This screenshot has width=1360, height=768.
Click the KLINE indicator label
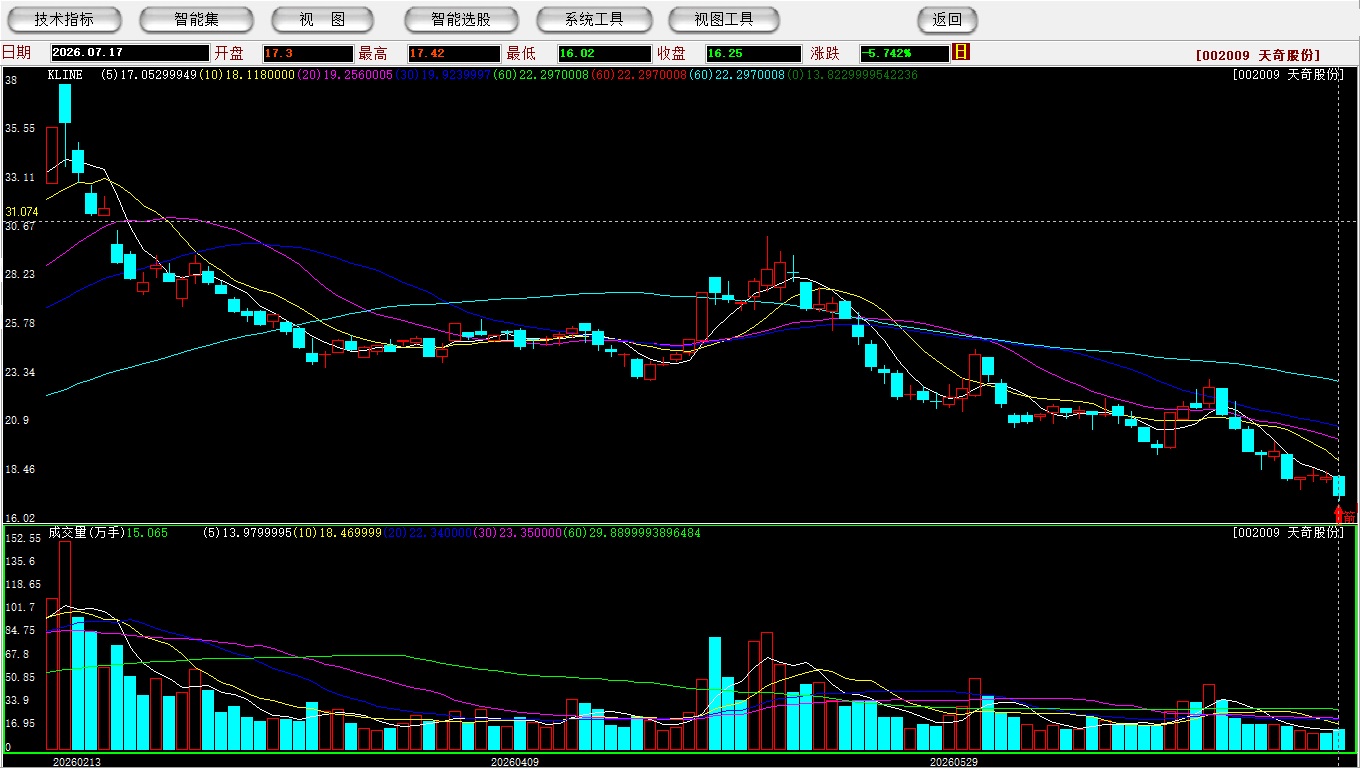(x=65, y=75)
